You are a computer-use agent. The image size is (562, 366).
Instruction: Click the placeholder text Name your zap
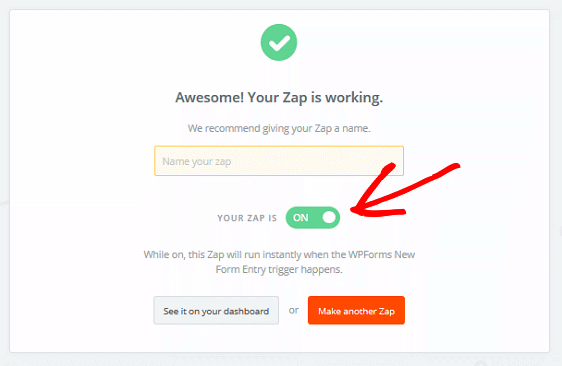197,161
